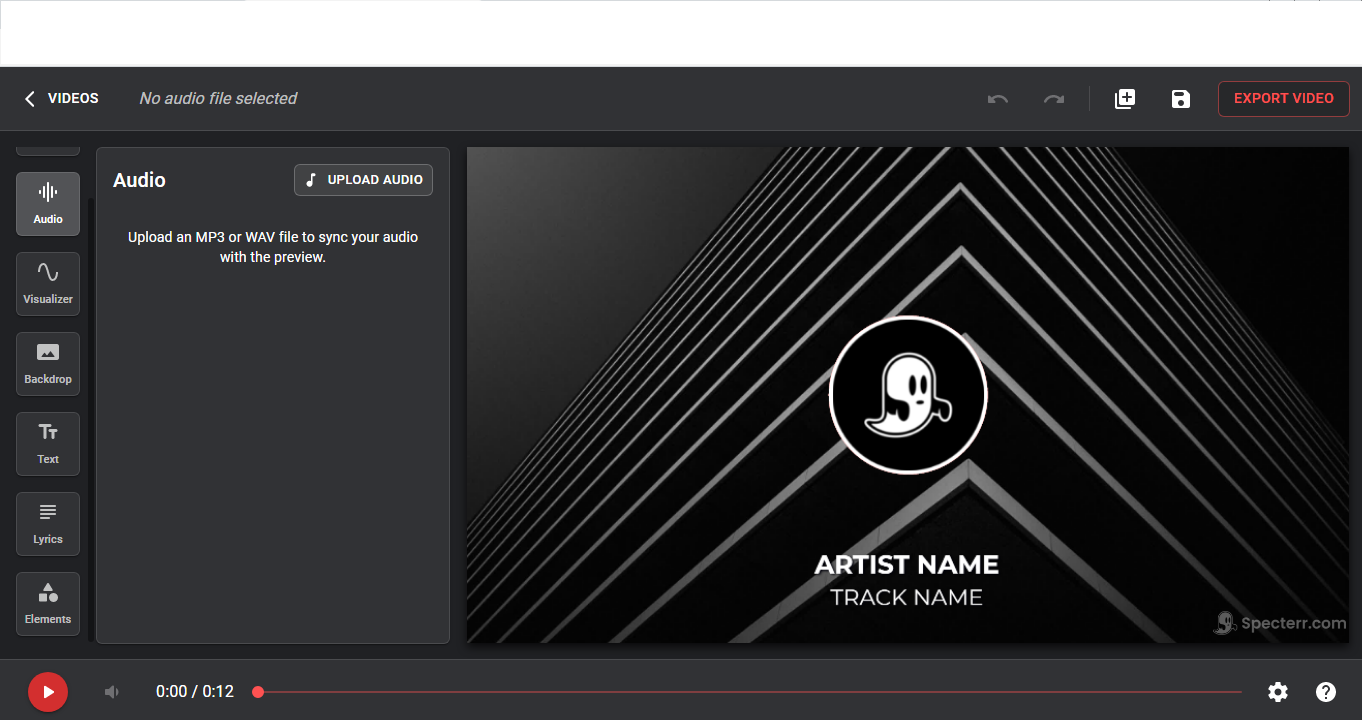Click the undo arrow icon
1362x720 pixels.
click(997, 99)
